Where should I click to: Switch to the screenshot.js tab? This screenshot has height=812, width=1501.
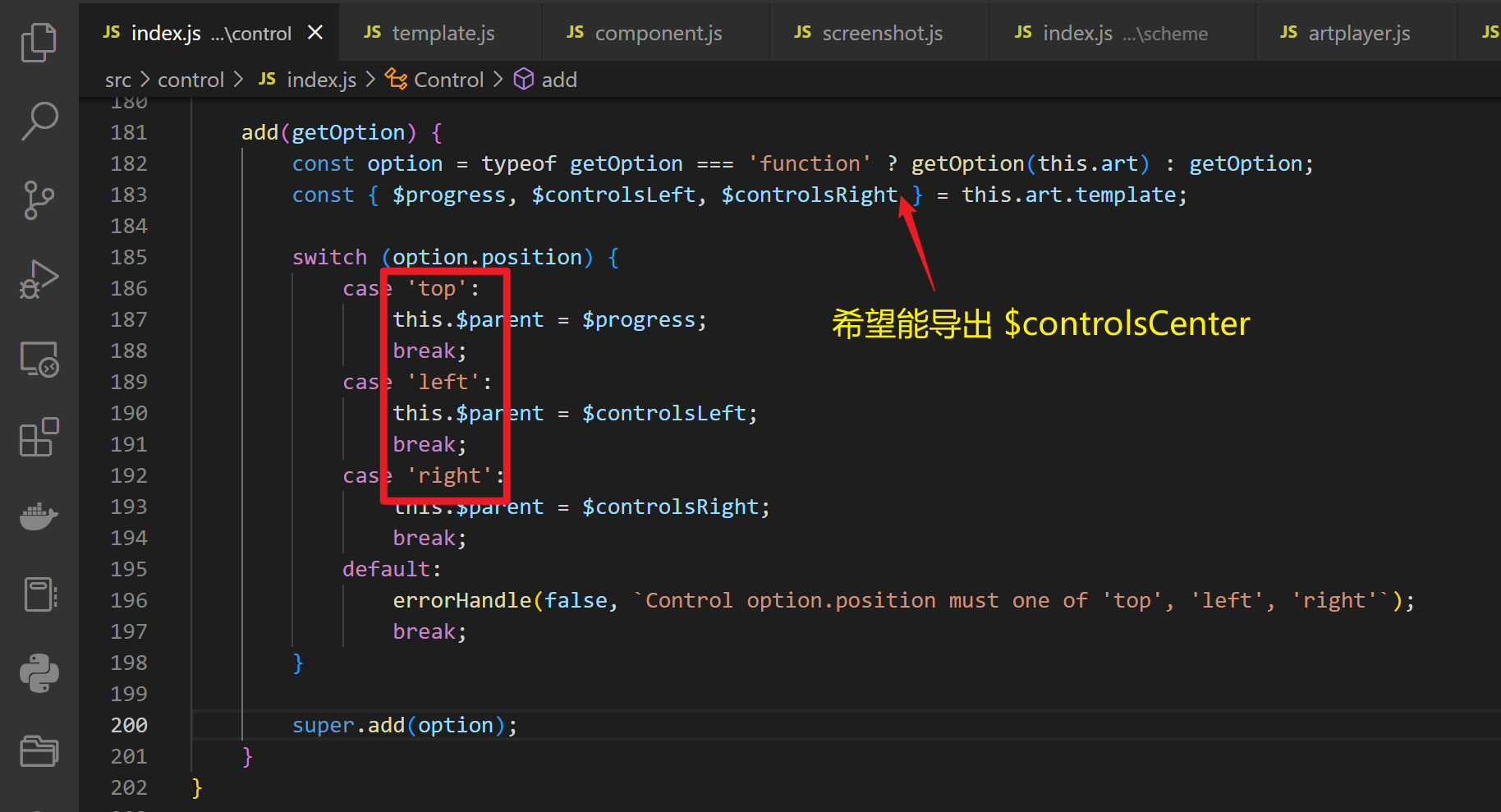[x=879, y=33]
